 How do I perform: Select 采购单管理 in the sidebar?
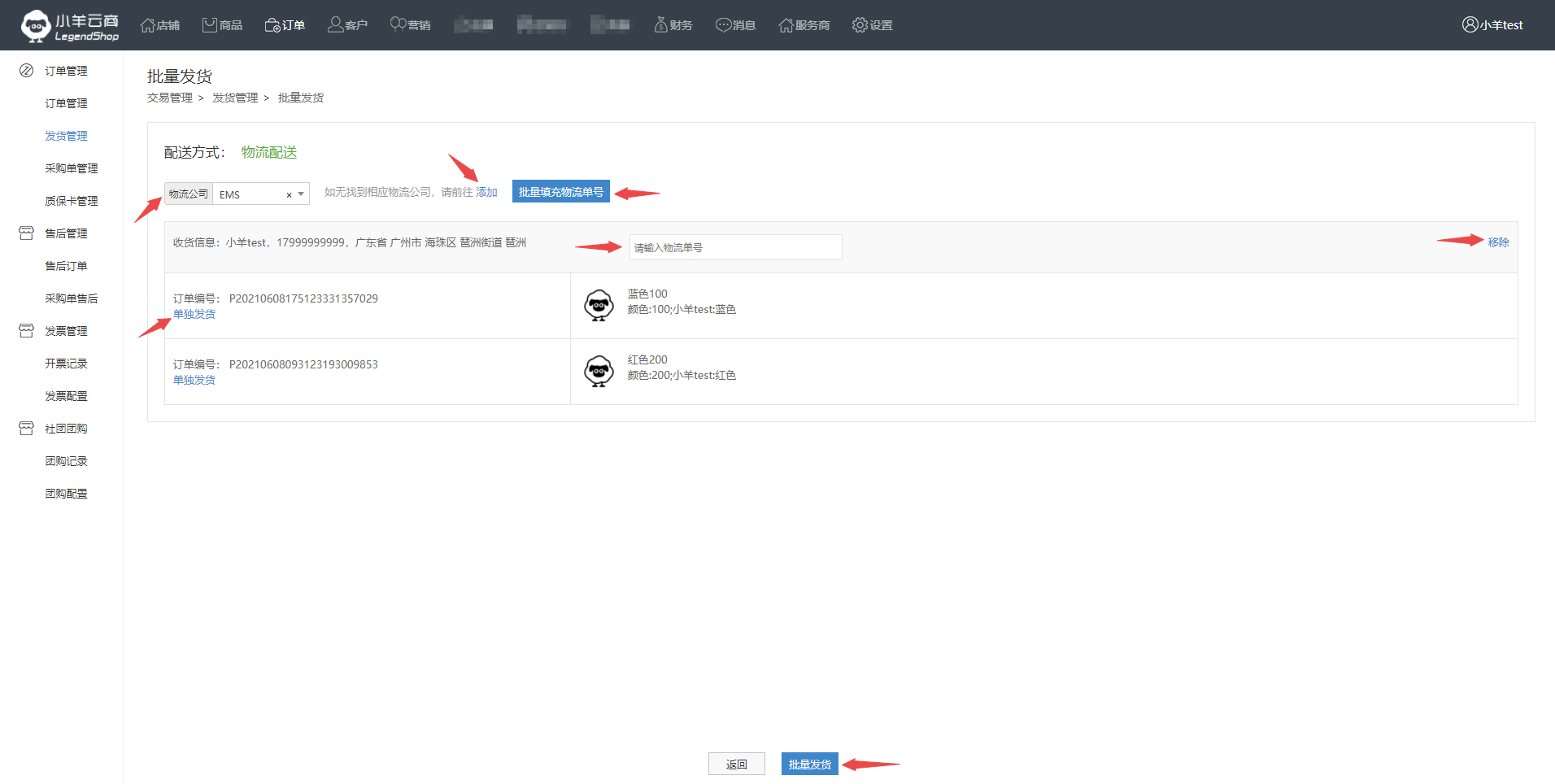71,168
